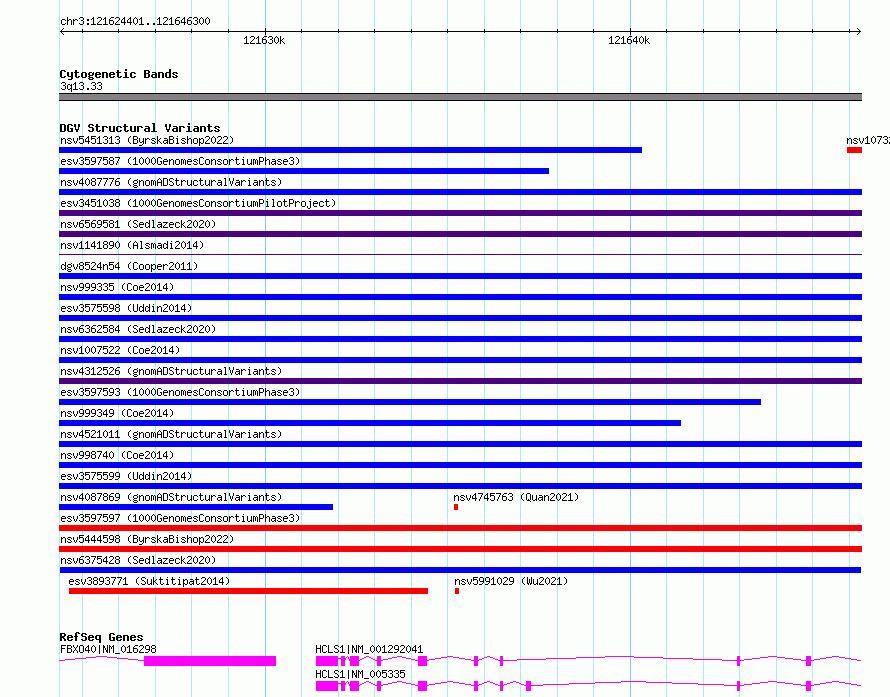Select the red esv3597597 variant bar
890x697 pixels.
[460, 528]
